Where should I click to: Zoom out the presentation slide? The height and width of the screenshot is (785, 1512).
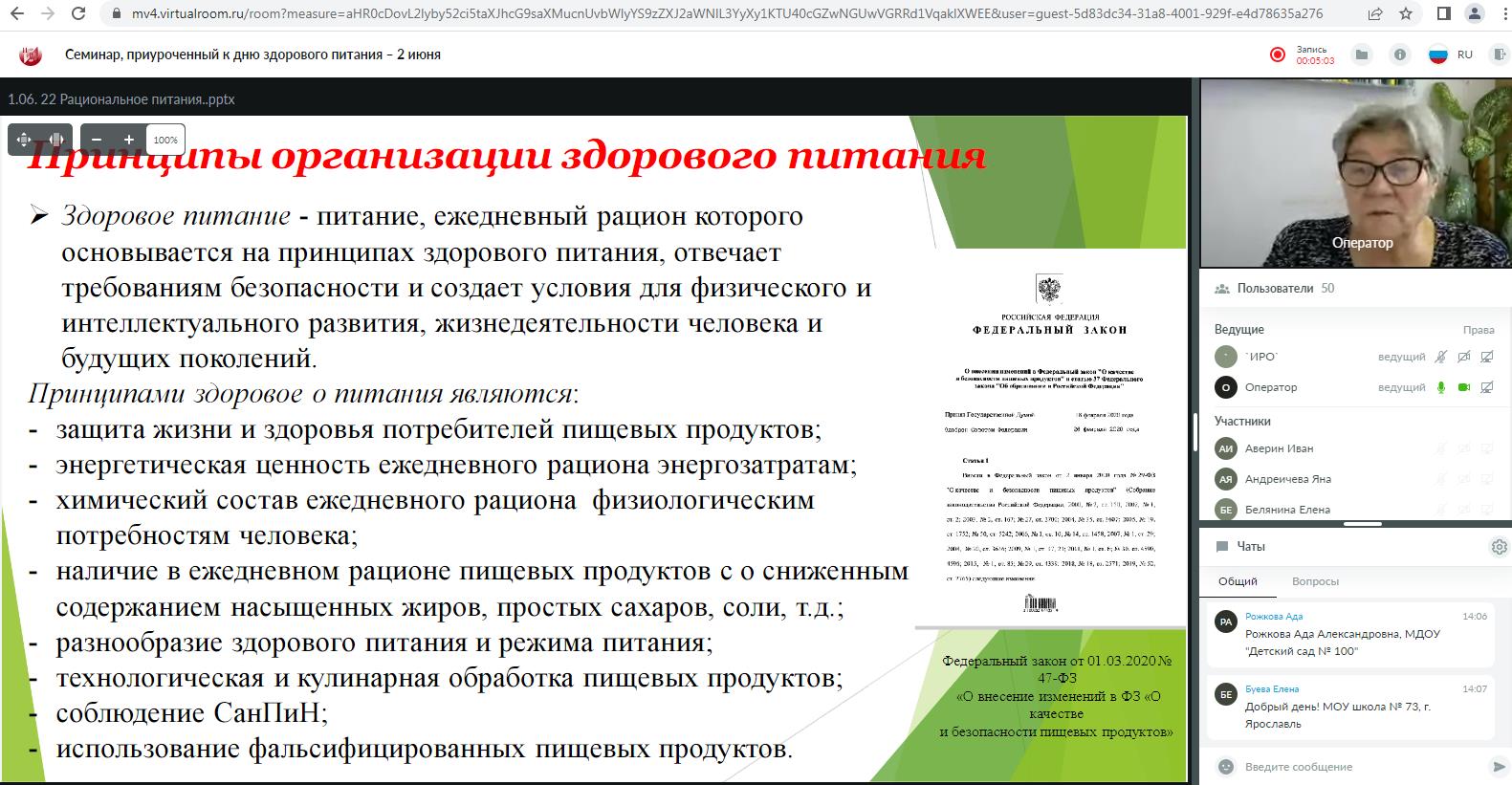click(x=99, y=140)
